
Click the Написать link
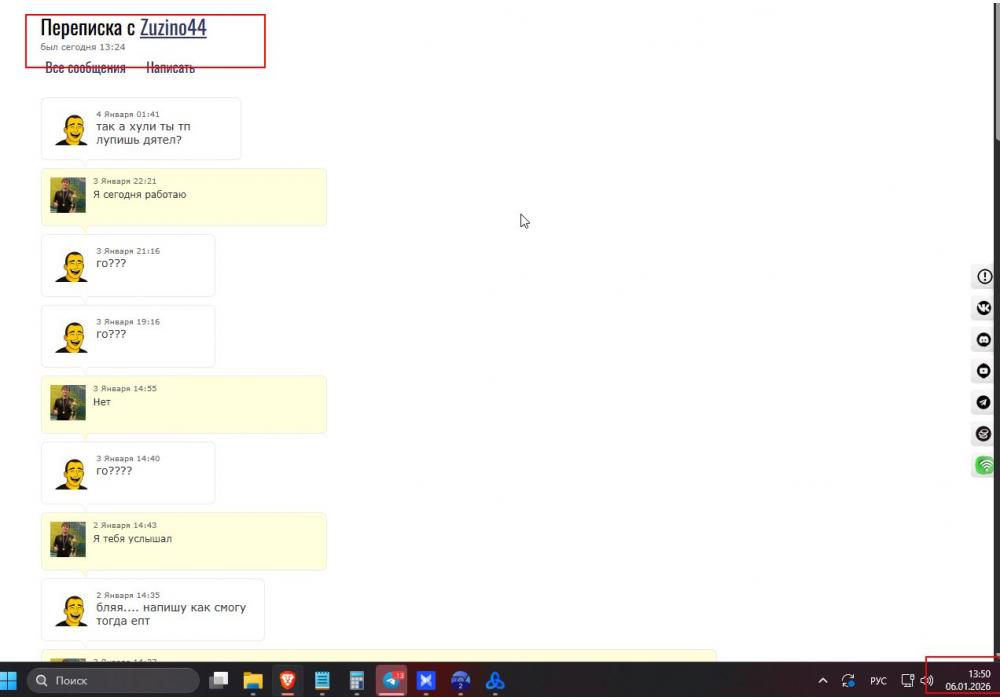(170, 68)
